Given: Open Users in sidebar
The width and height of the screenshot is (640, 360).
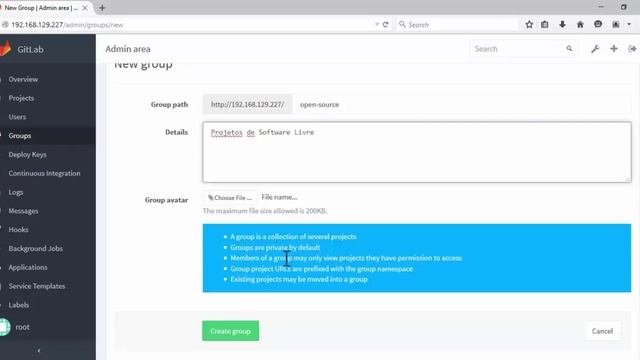Looking at the screenshot, I should 17,117.
